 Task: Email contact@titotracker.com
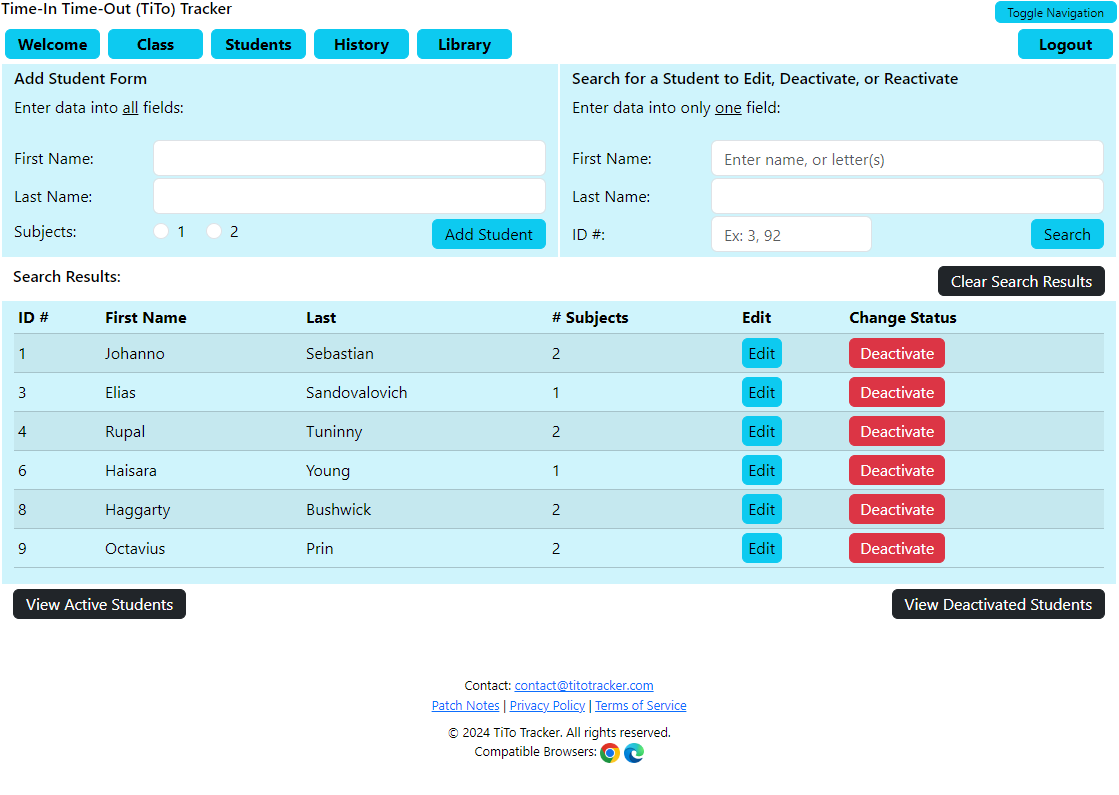point(584,685)
